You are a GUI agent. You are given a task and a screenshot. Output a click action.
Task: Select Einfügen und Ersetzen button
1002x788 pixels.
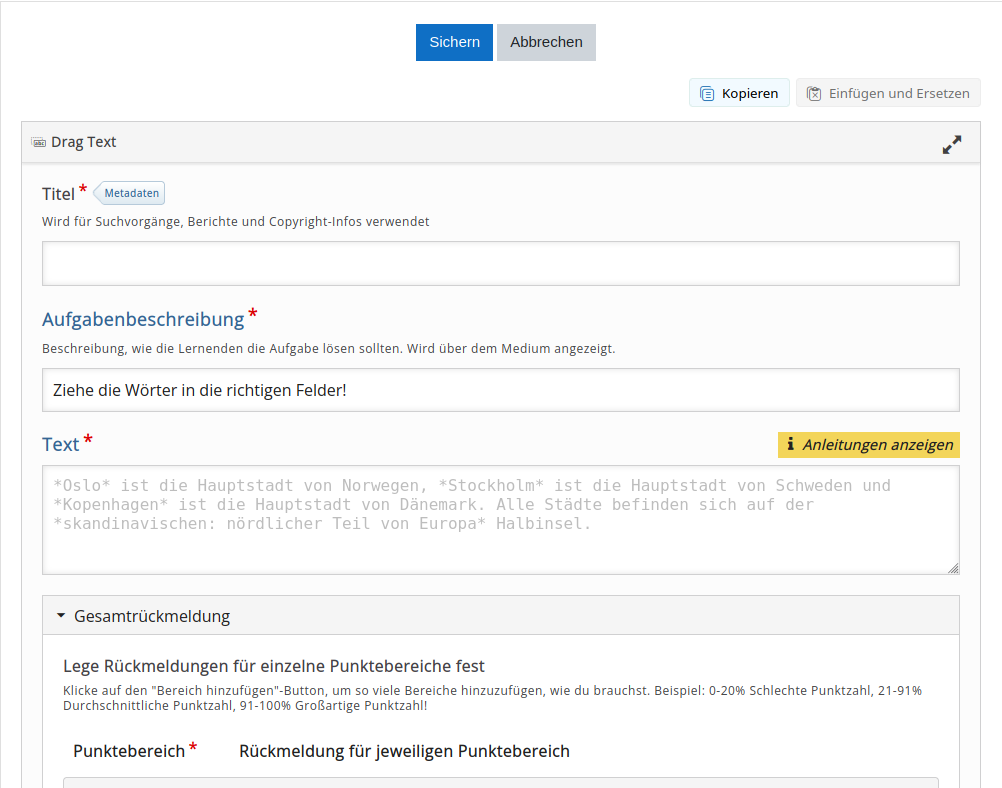pyautogui.click(x=888, y=93)
